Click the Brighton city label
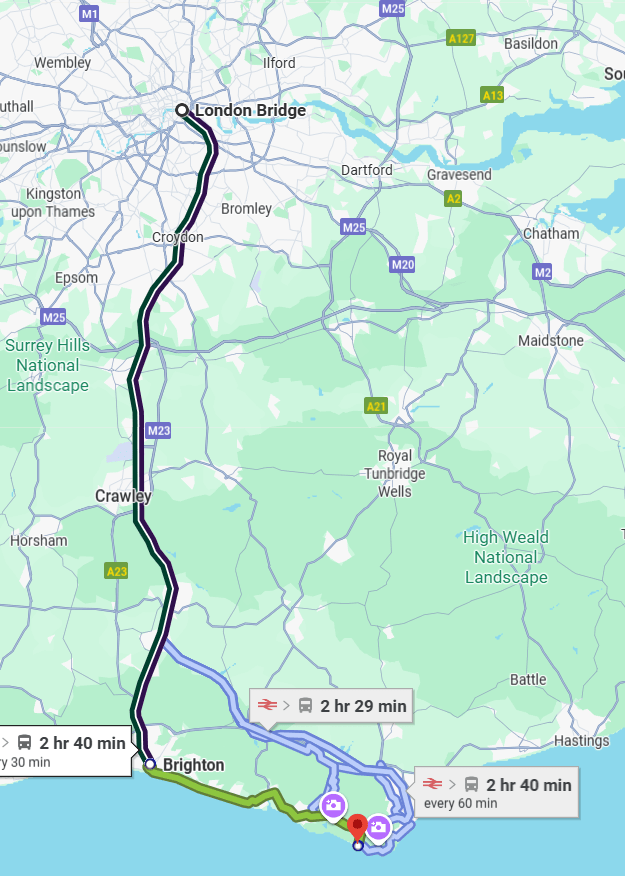 (x=193, y=765)
